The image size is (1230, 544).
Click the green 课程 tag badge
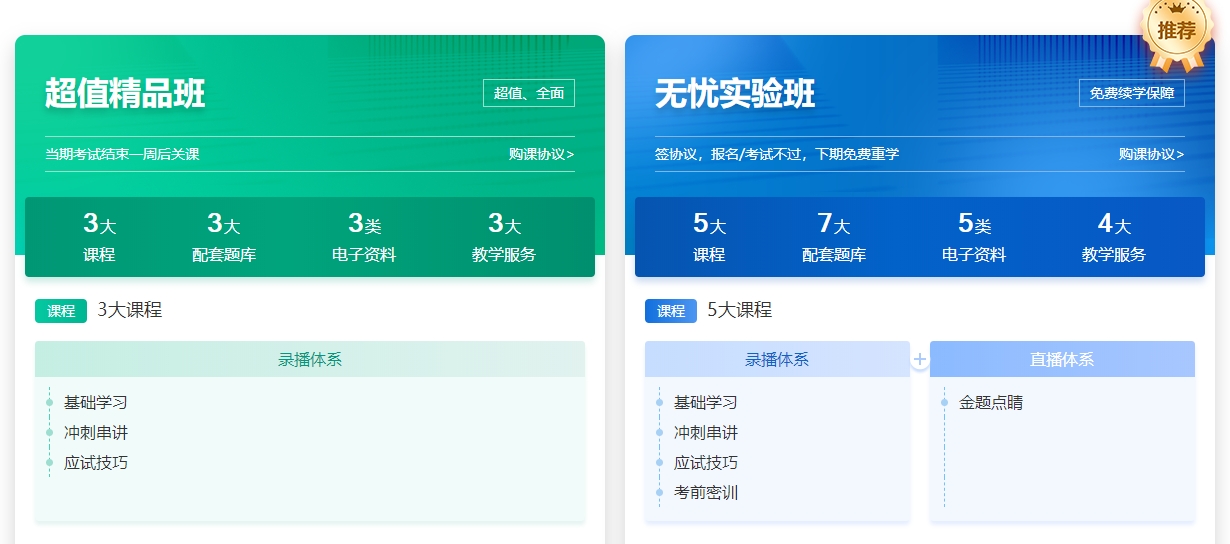[x=61, y=311]
